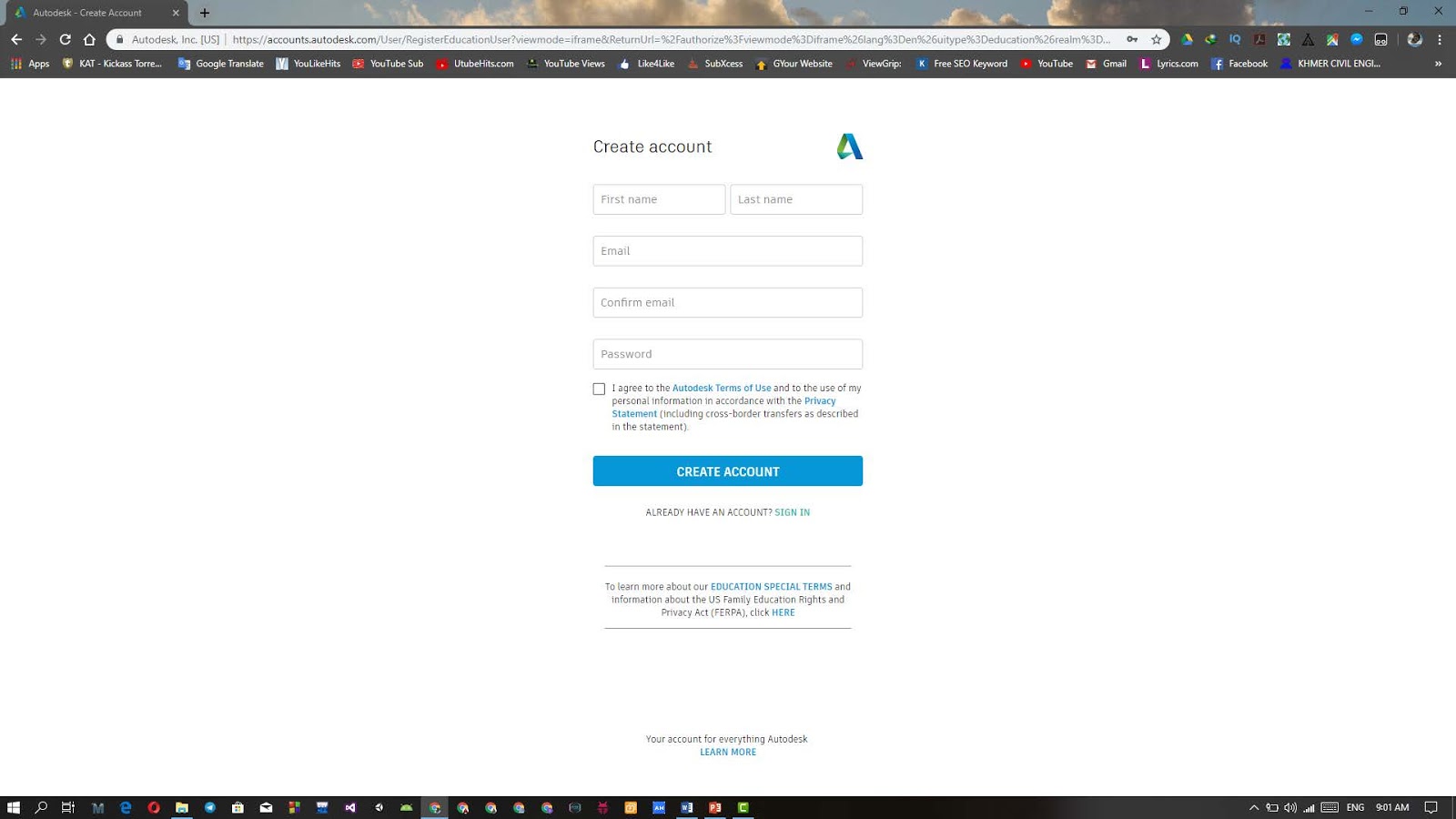
Task: Click the Adobe Acrobat browser extension
Action: click(x=1259, y=39)
